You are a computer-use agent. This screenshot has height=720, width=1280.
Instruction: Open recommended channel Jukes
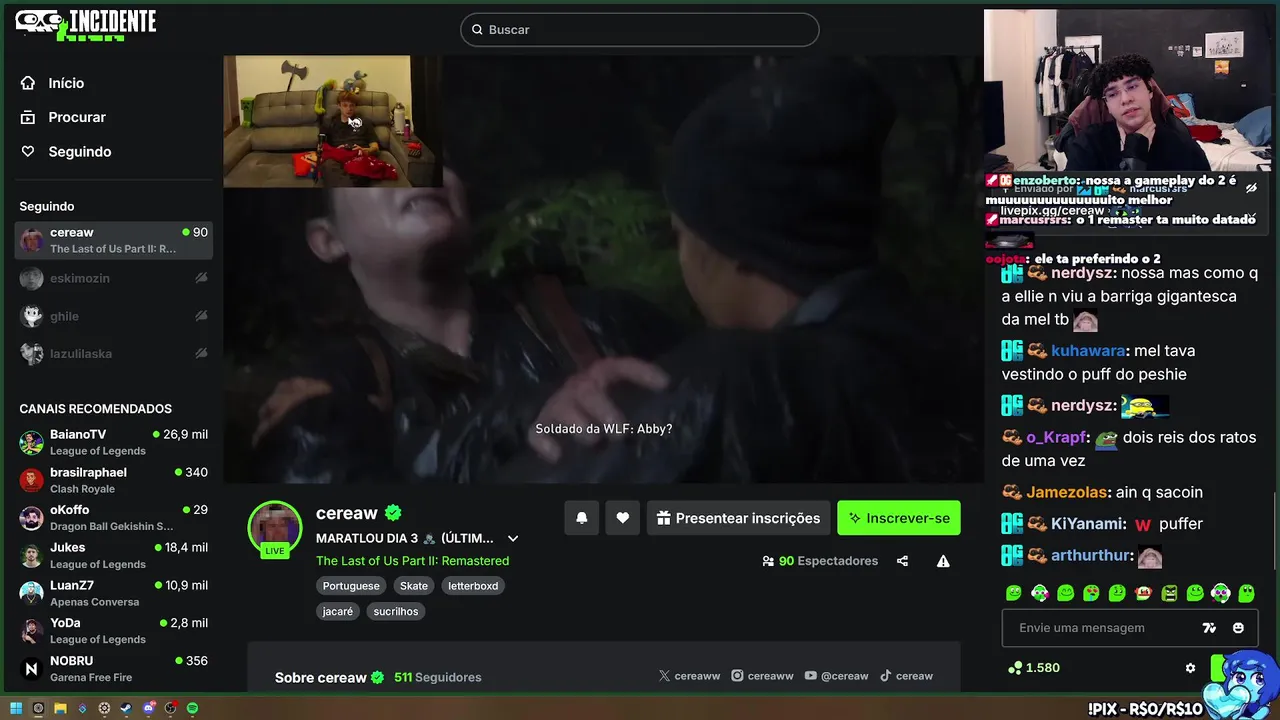[x=113, y=555]
